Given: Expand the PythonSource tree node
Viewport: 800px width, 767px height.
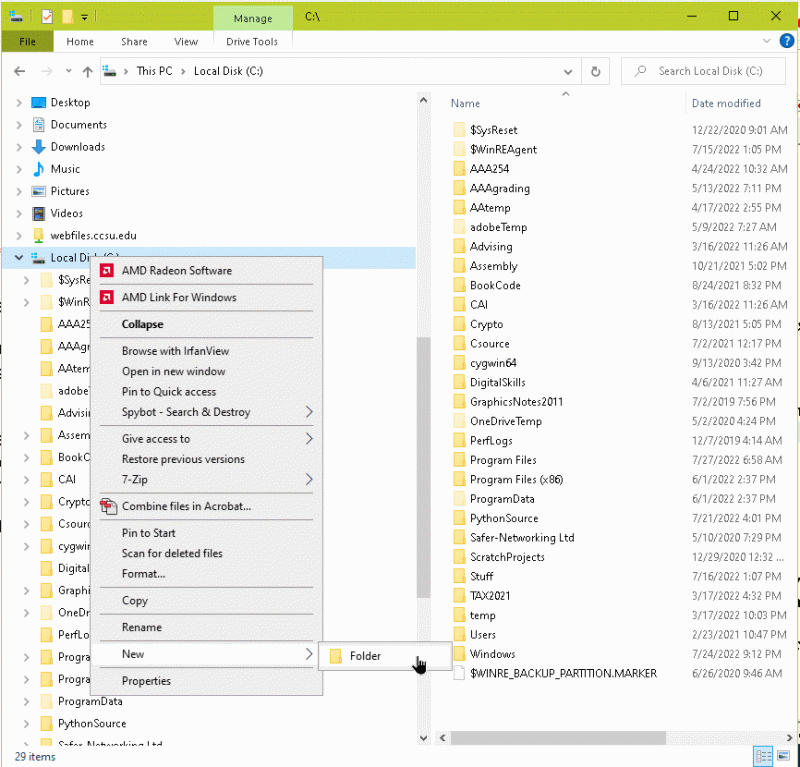Looking at the screenshot, I should [x=27, y=723].
